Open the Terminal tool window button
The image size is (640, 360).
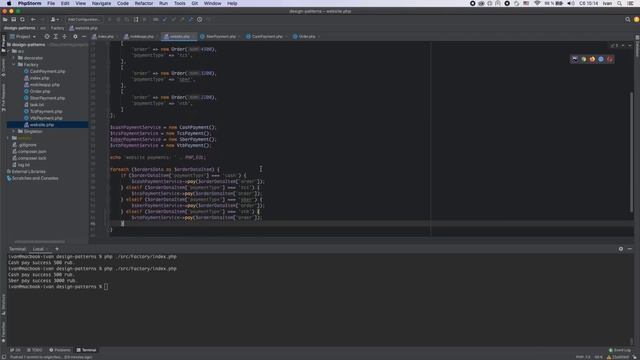pyautogui.click(x=86, y=350)
